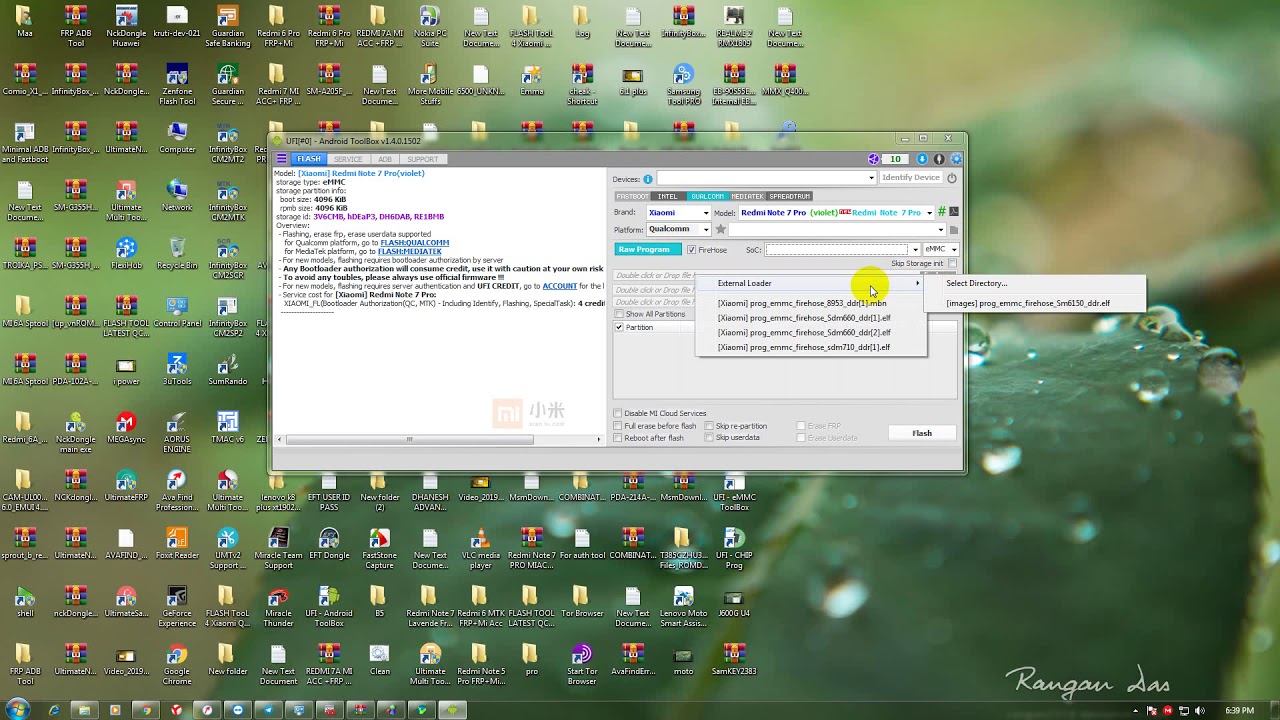Enable Show All Partitions checkbox
1280x720 pixels.
pyautogui.click(x=619, y=314)
